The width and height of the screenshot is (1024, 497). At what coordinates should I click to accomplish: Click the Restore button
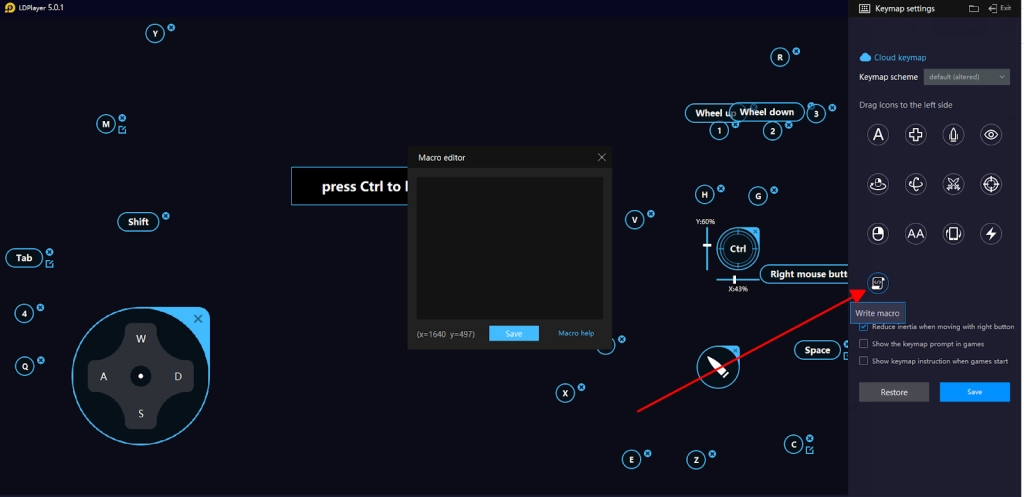893,392
